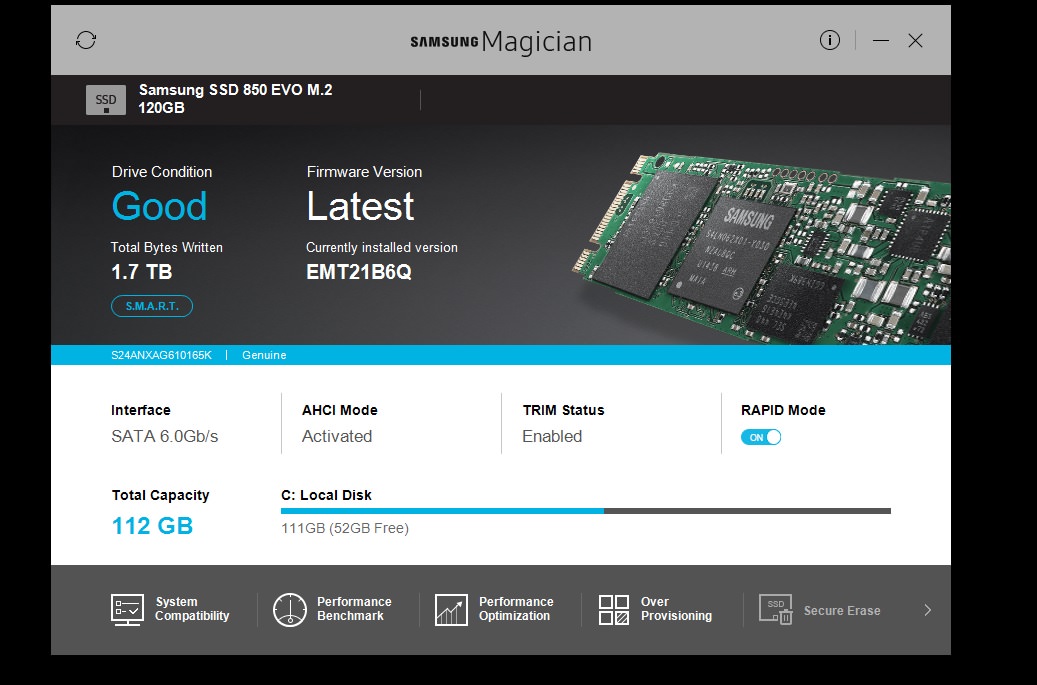Click SATA 6.0Gb/s interface value
Image resolution: width=1037 pixels, height=685 pixels.
(165, 436)
